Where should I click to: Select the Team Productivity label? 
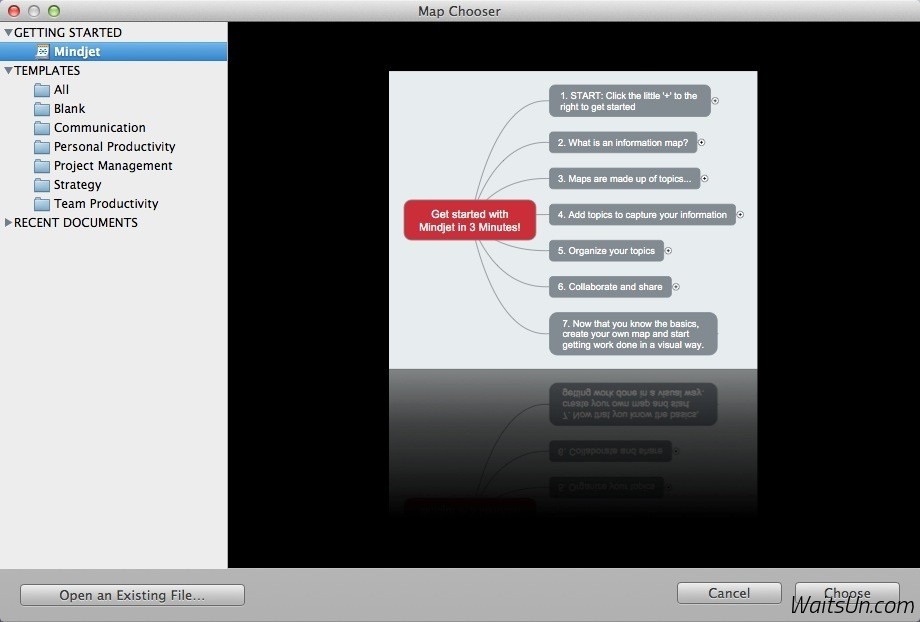click(106, 204)
